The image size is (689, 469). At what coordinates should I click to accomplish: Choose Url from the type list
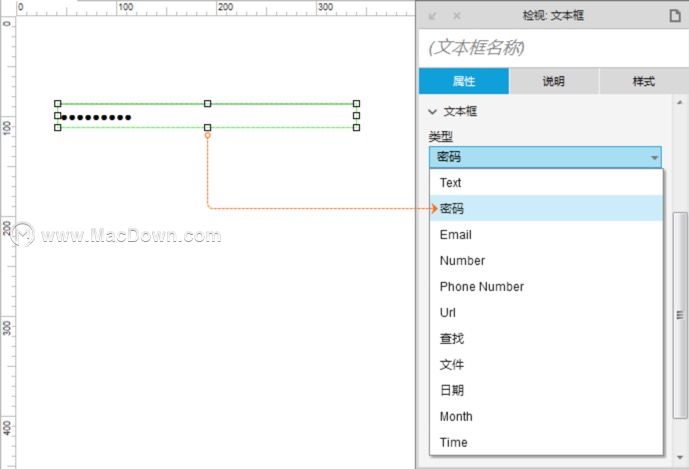(546, 312)
